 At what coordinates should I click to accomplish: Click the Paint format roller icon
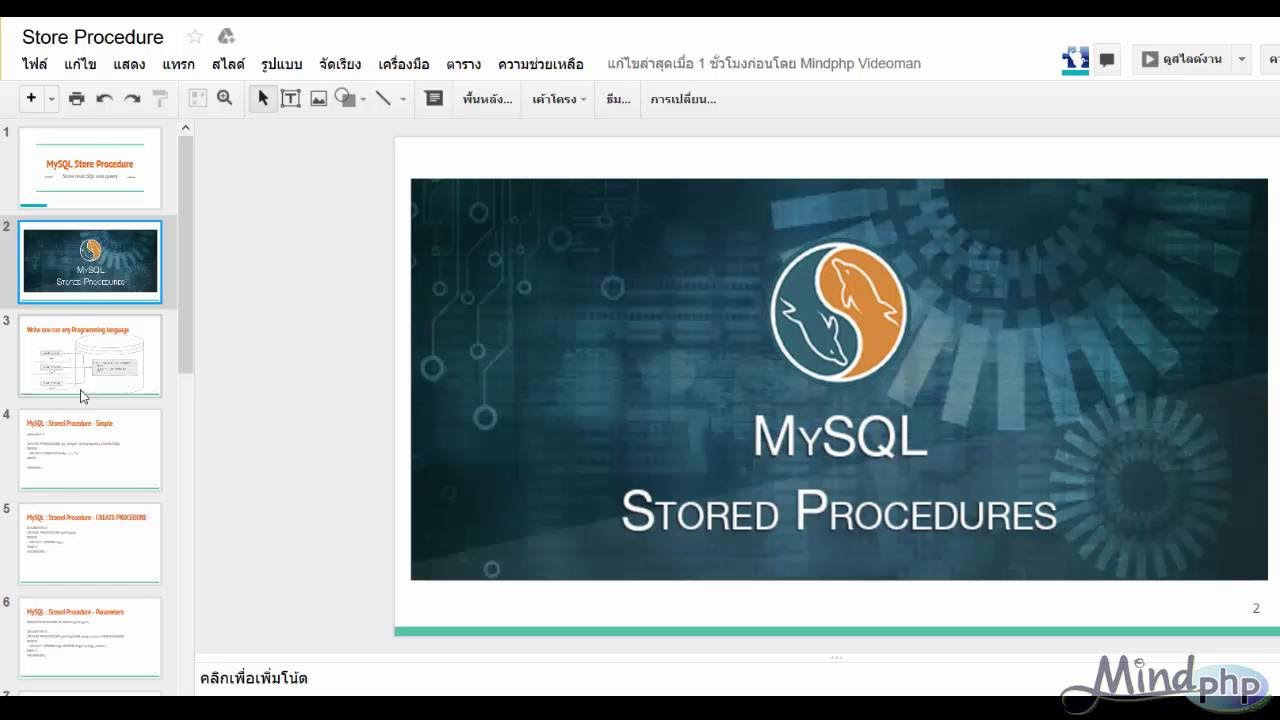(x=160, y=98)
